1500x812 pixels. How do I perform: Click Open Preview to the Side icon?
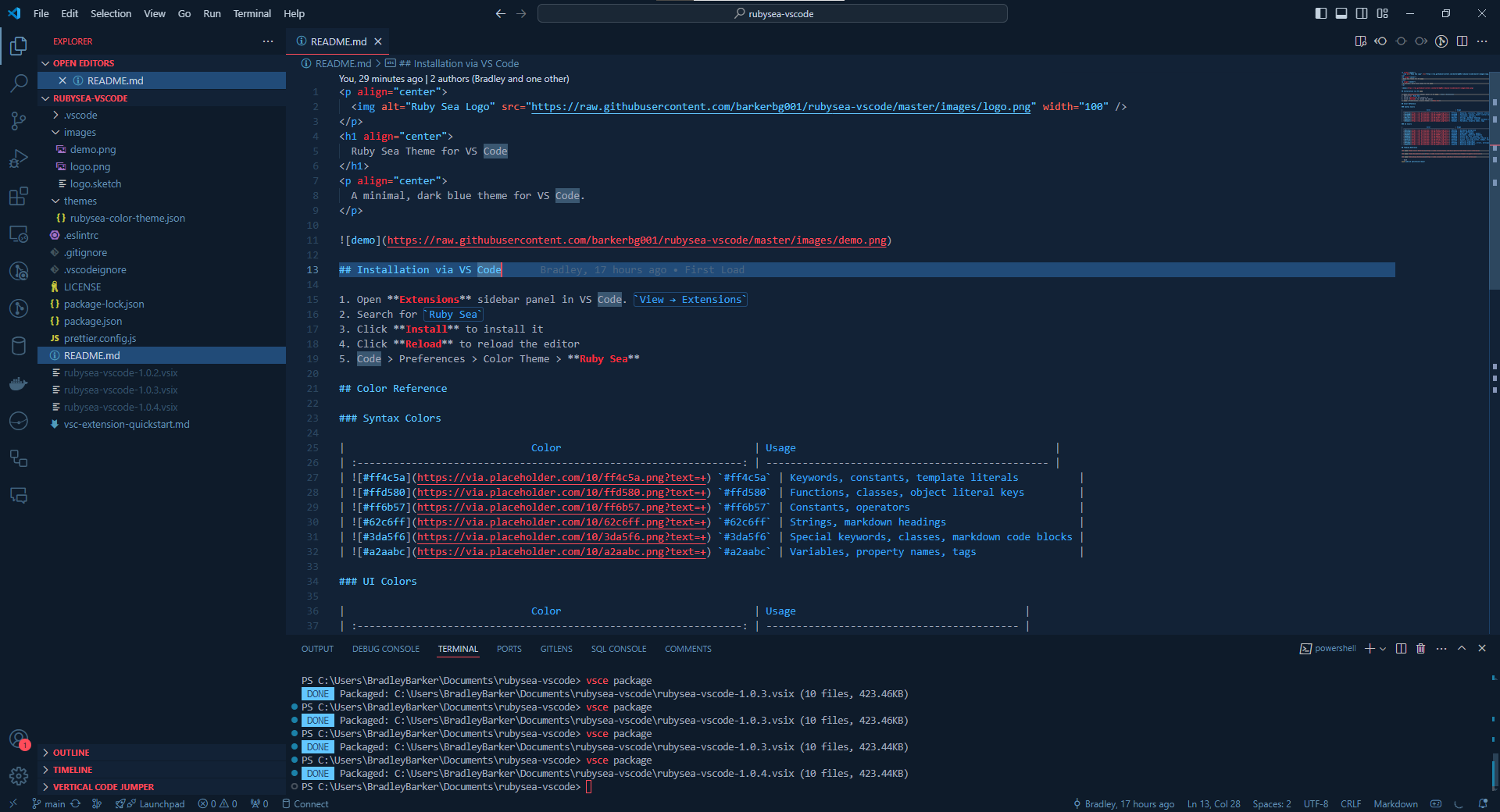click(1360, 41)
